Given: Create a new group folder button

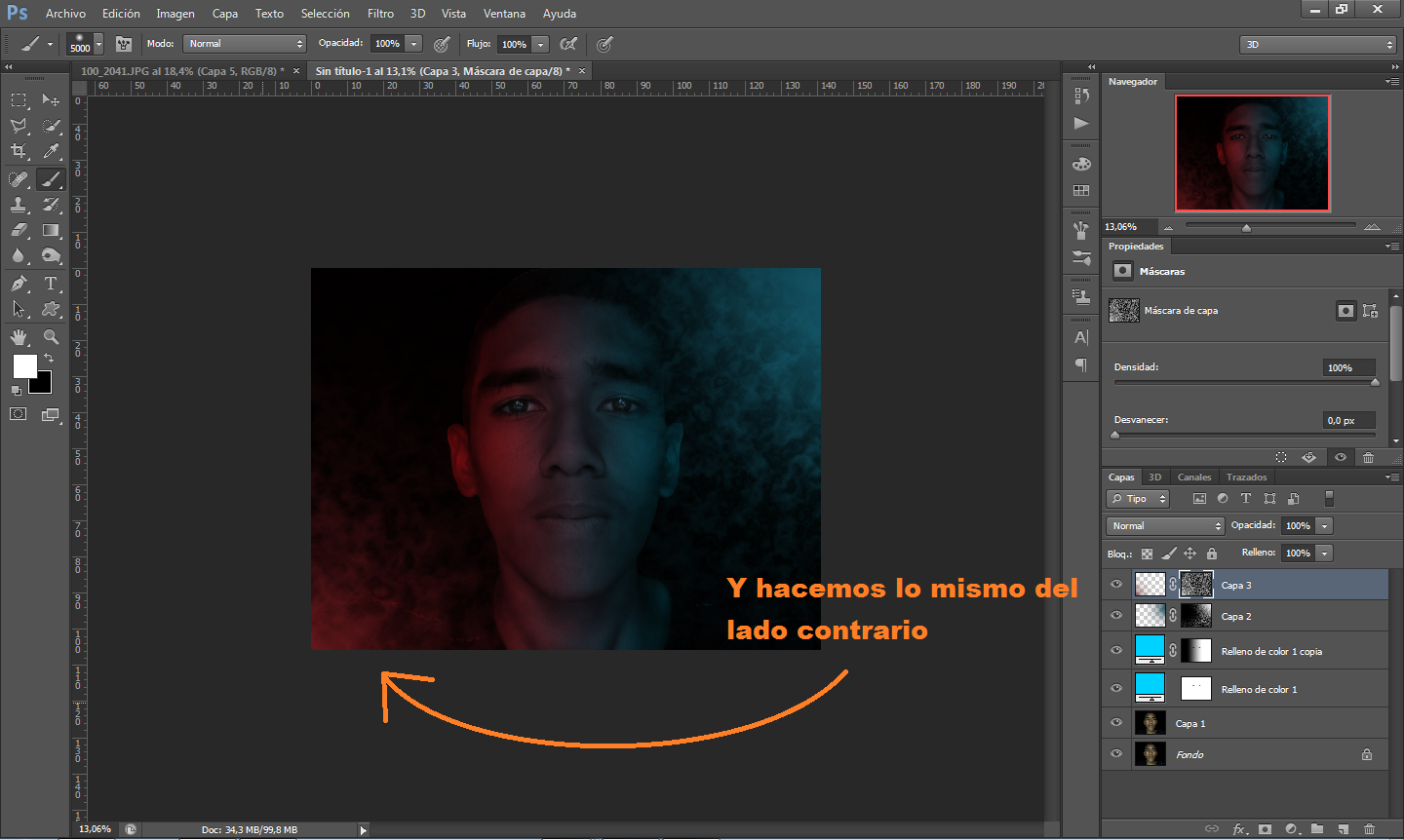Looking at the screenshot, I should tap(1317, 829).
